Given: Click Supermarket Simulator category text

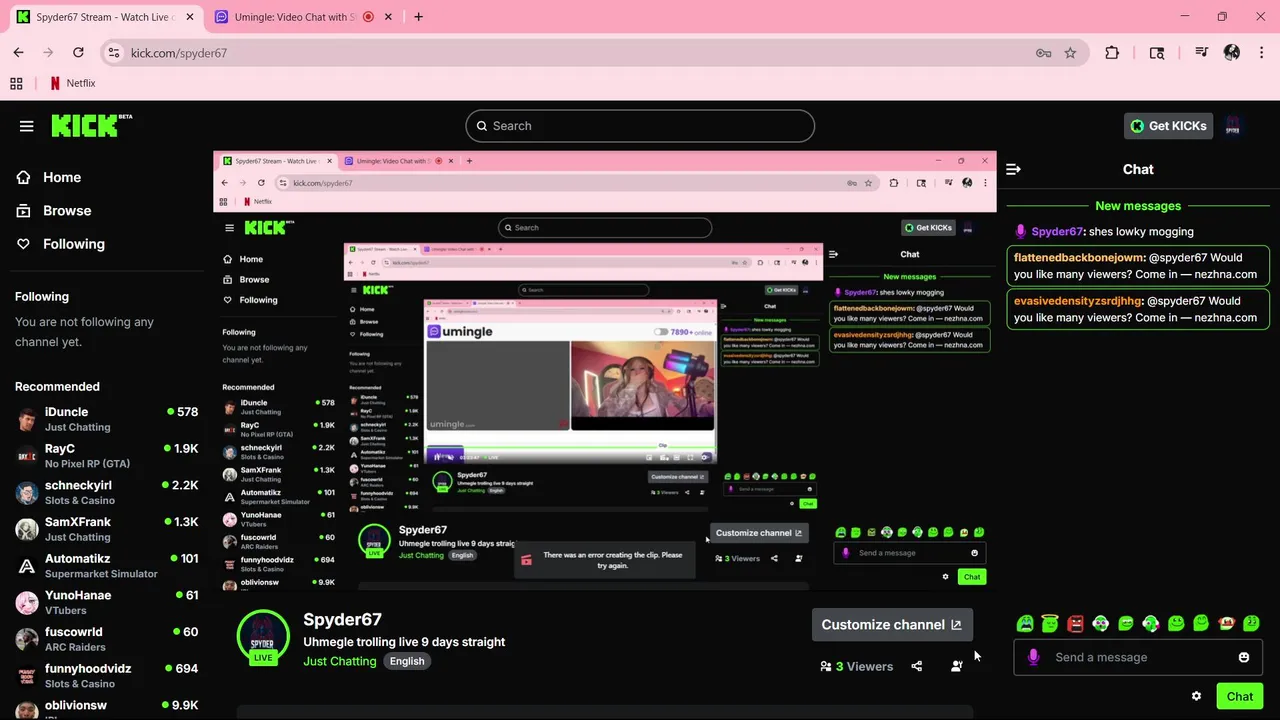Looking at the screenshot, I should tap(101, 574).
